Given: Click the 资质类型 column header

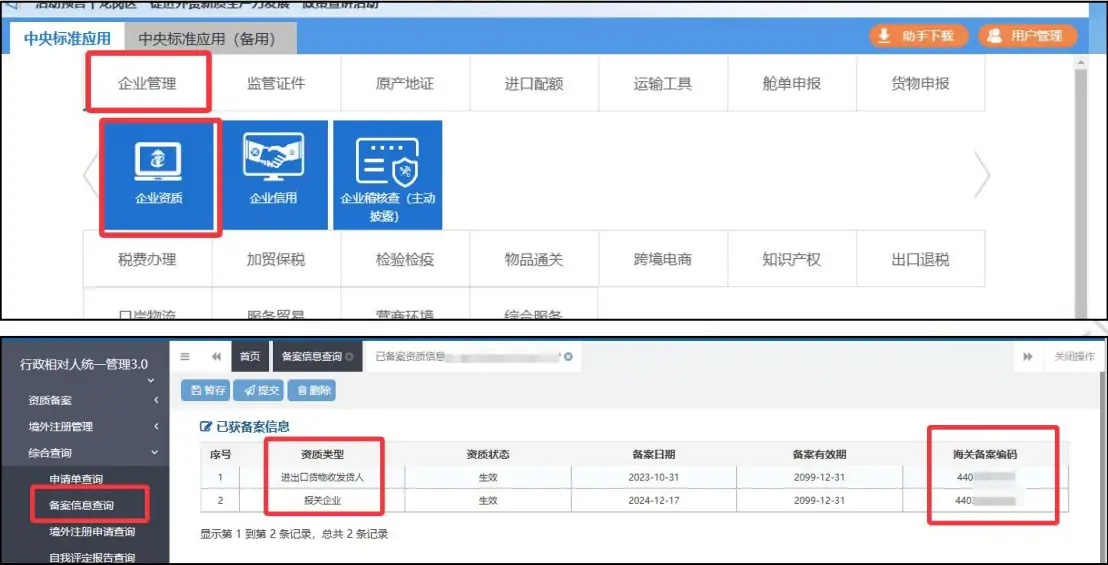Looking at the screenshot, I should 322,454.
